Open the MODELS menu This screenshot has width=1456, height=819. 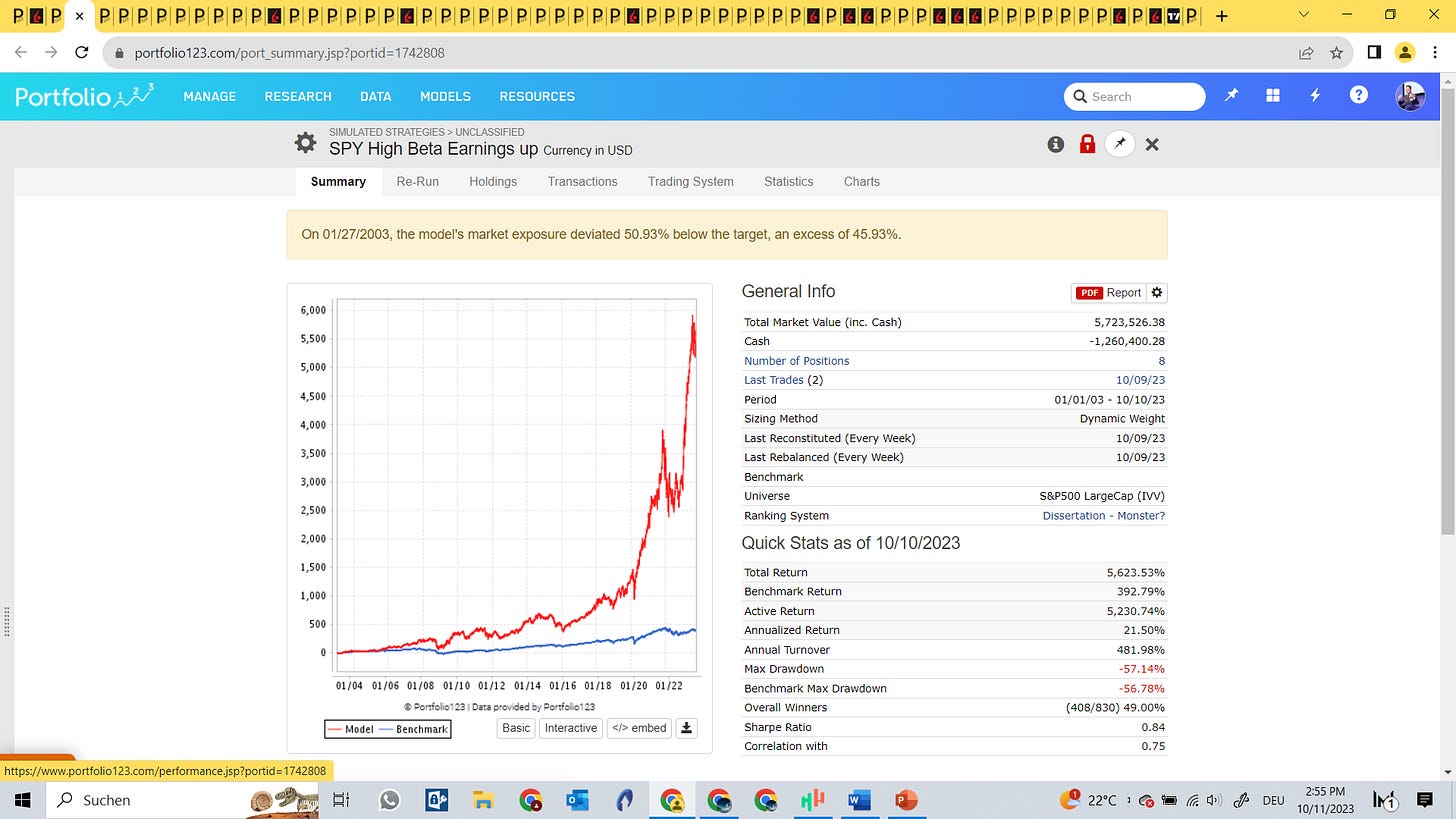(x=445, y=96)
